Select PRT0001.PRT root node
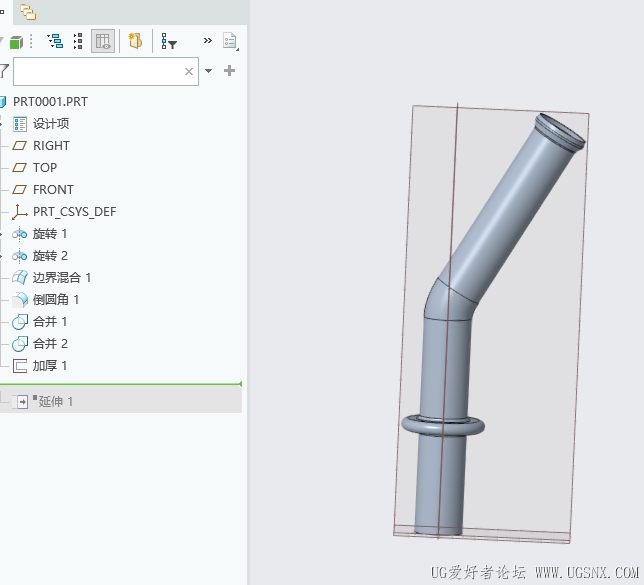644x585 pixels. (51, 101)
